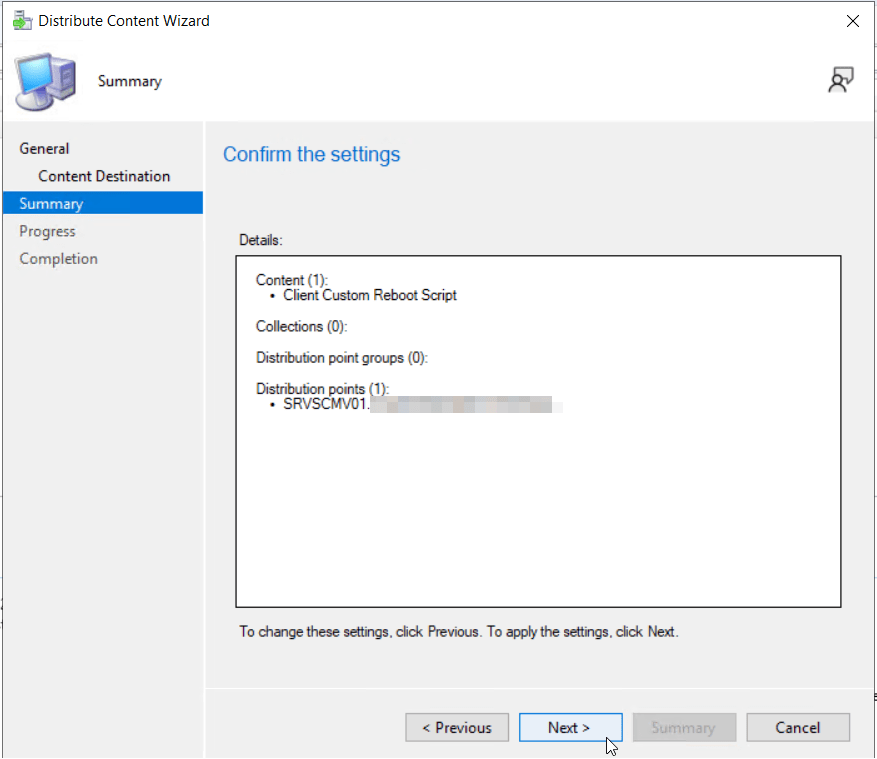Click the Collections (0) line
Screen dimensions: 877x759
point(301,326)
